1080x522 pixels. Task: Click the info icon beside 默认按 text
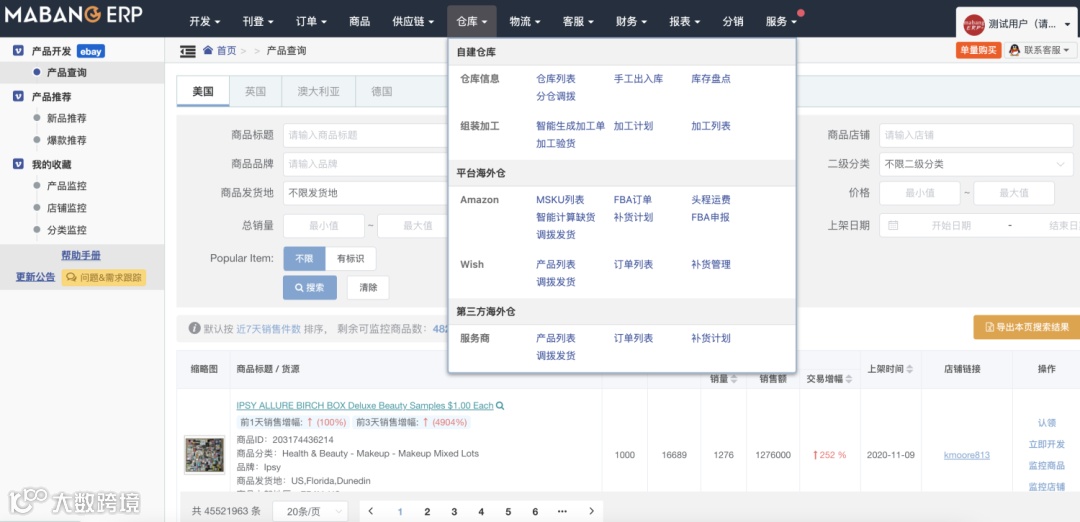point(195,328)
